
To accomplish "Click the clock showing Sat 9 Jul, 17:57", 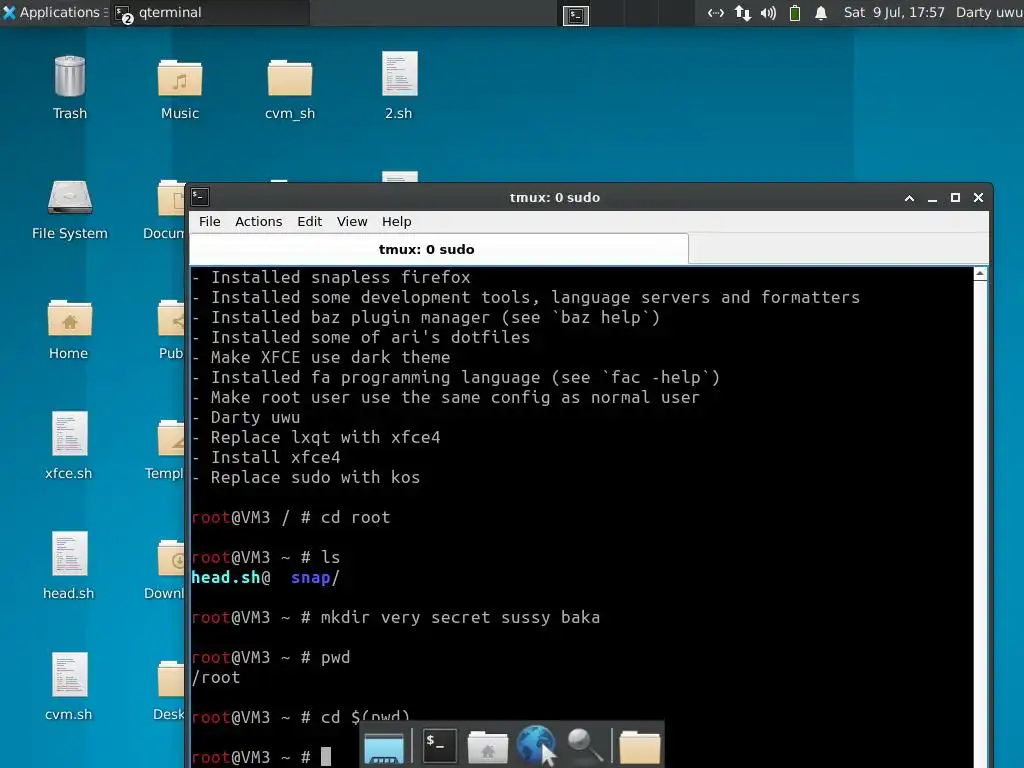I will pyautogui.click(x=893, y=12).
